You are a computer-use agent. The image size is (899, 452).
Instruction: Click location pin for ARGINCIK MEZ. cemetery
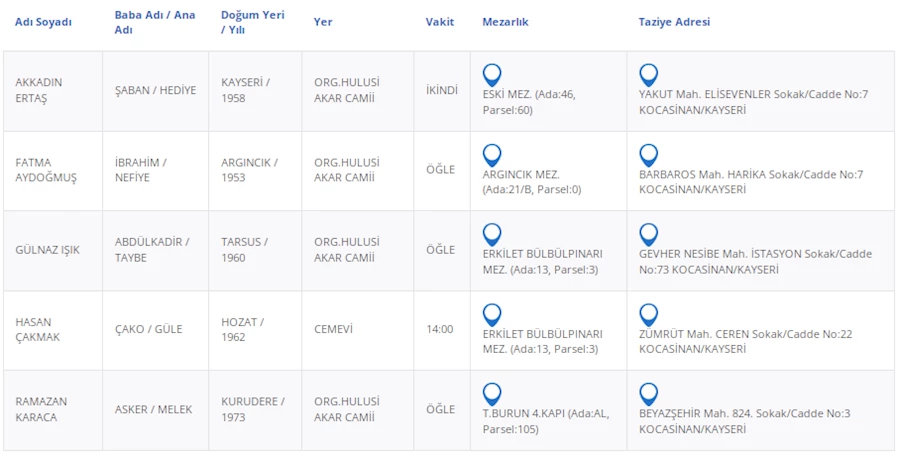pos(492,154)
